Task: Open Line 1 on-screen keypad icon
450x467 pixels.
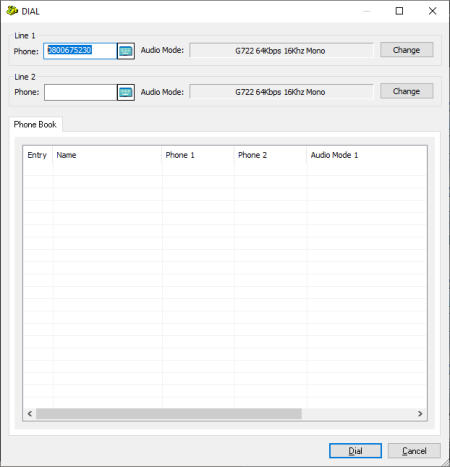Action: click(126, 51)
